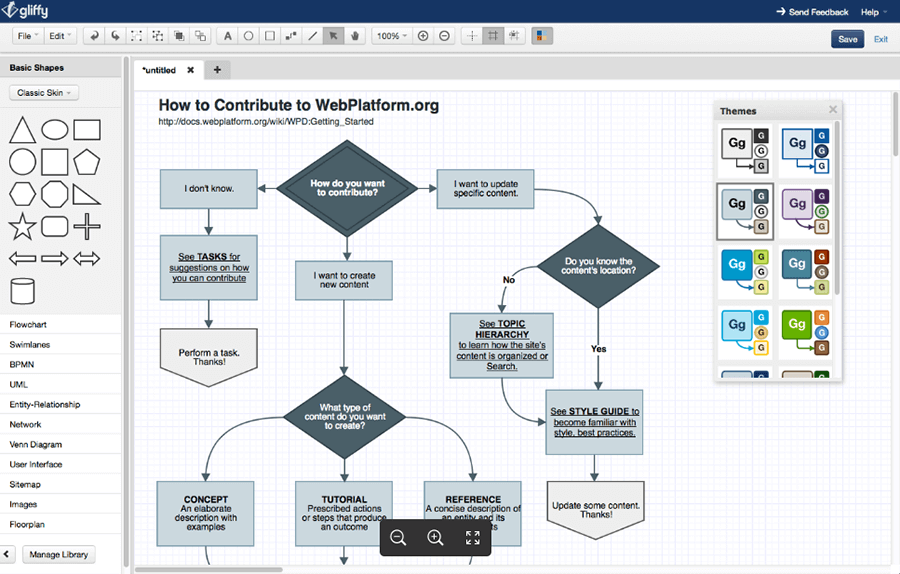Click the Bring to front icon
The image size is (900, 574).
179,36
